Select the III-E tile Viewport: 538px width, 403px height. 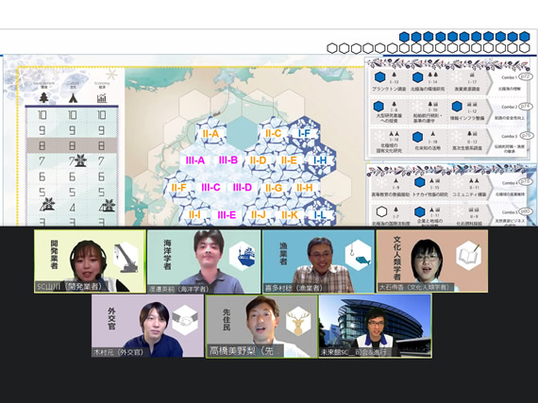(x=226, y=215)
